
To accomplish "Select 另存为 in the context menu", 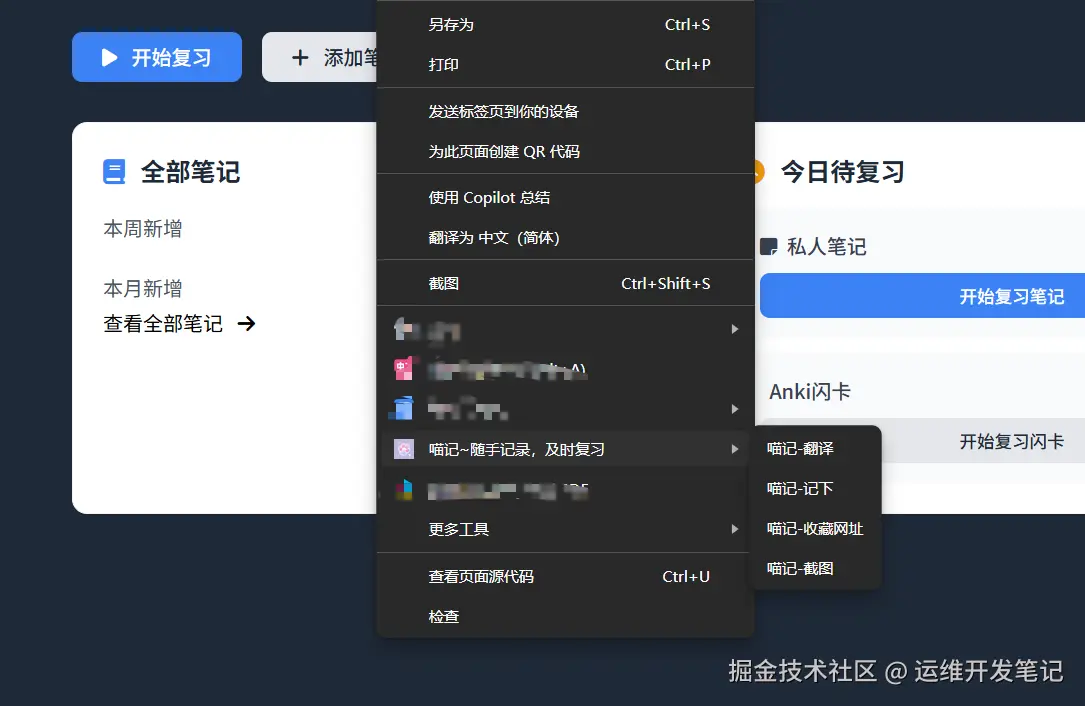I will pyautogui.click(x=565, y=25).
